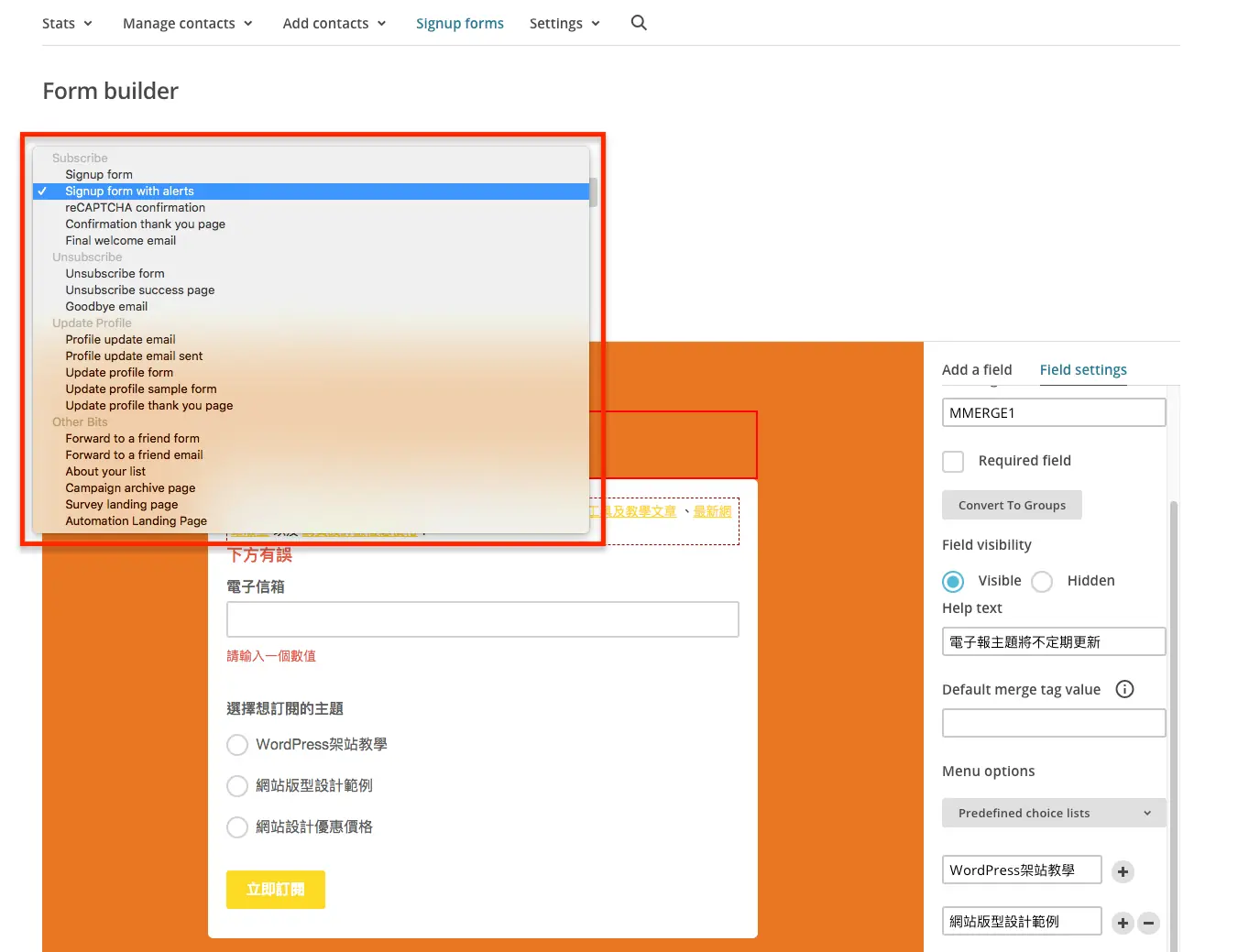Viewport: 1249px width, 952px height.
Task: Select the Hidden radio button
Action: pos(1042,581)
